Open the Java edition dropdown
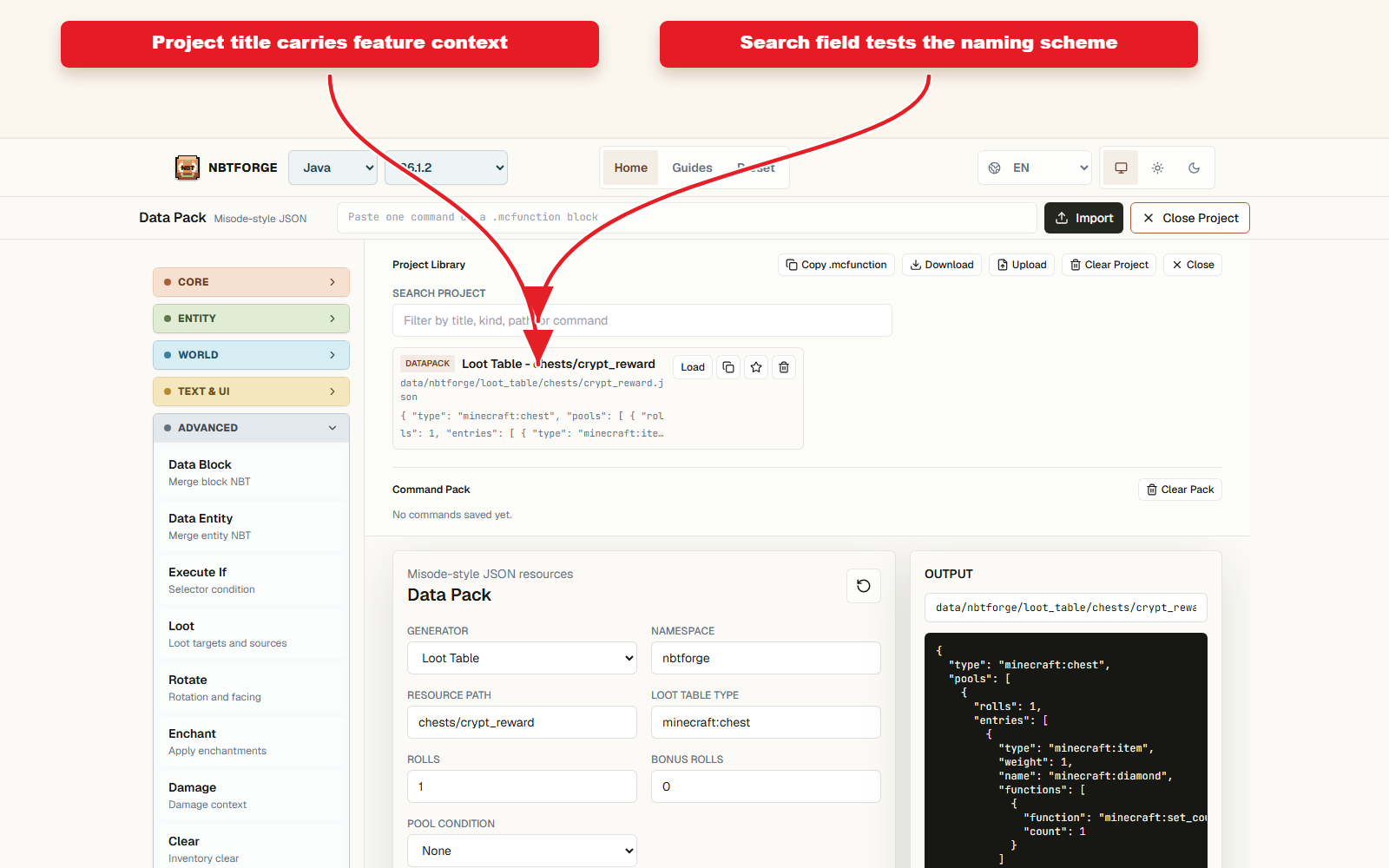Screen dimensions: 1389x868 [x=332, y=168]
